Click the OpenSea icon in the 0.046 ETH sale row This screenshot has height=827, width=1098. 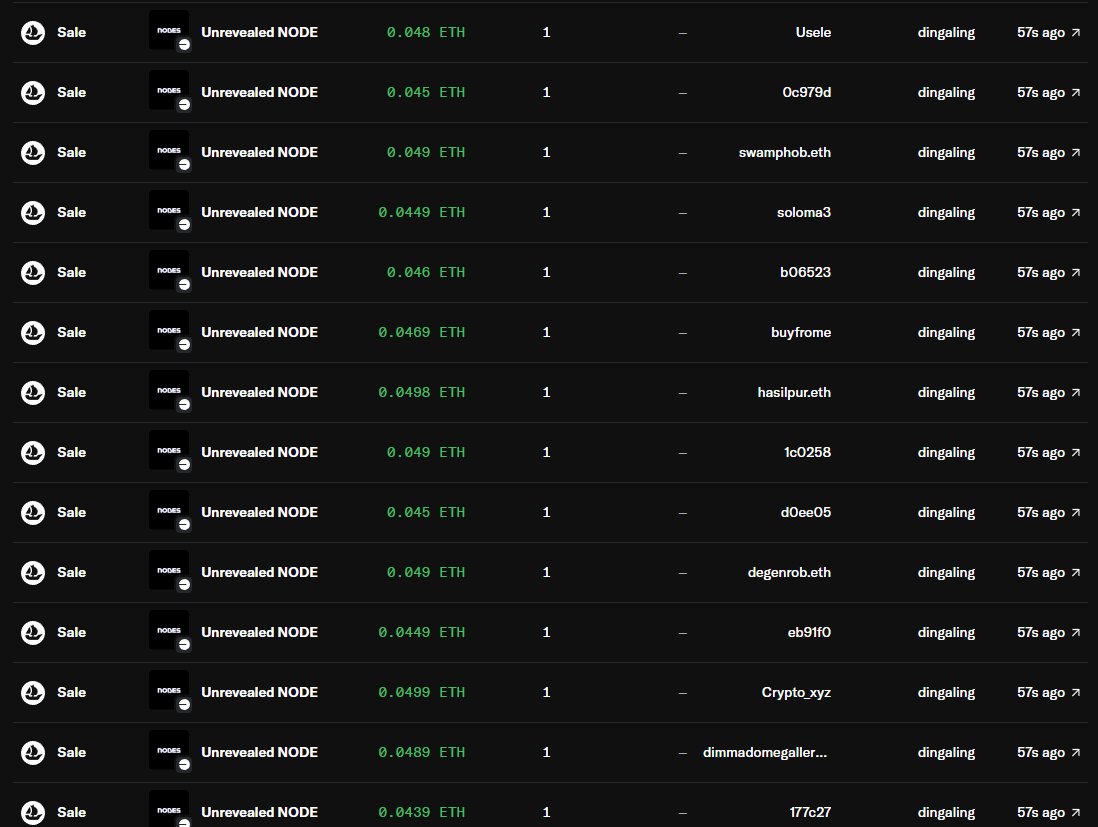point(33,272)
